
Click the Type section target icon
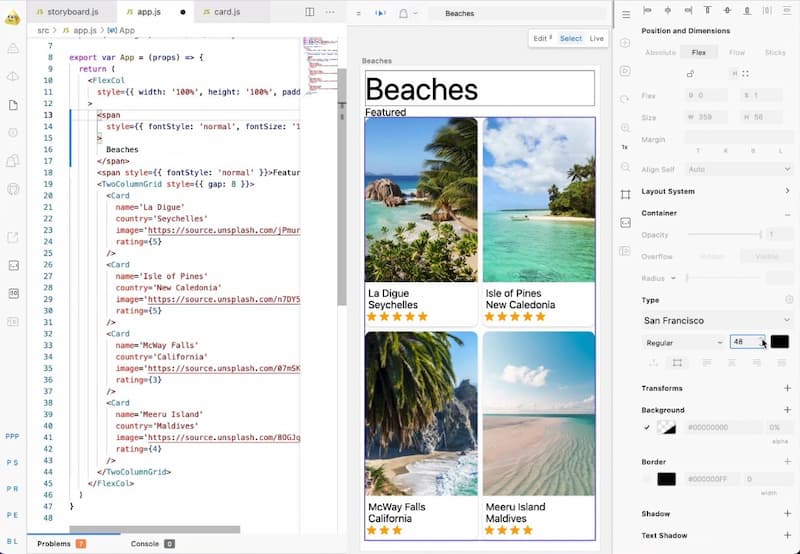pos(789,300)
